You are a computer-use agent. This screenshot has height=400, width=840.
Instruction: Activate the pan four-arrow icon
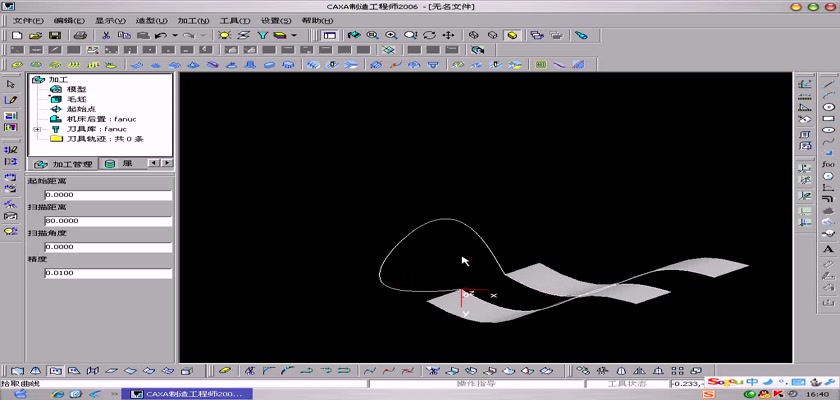click(448, 35)
